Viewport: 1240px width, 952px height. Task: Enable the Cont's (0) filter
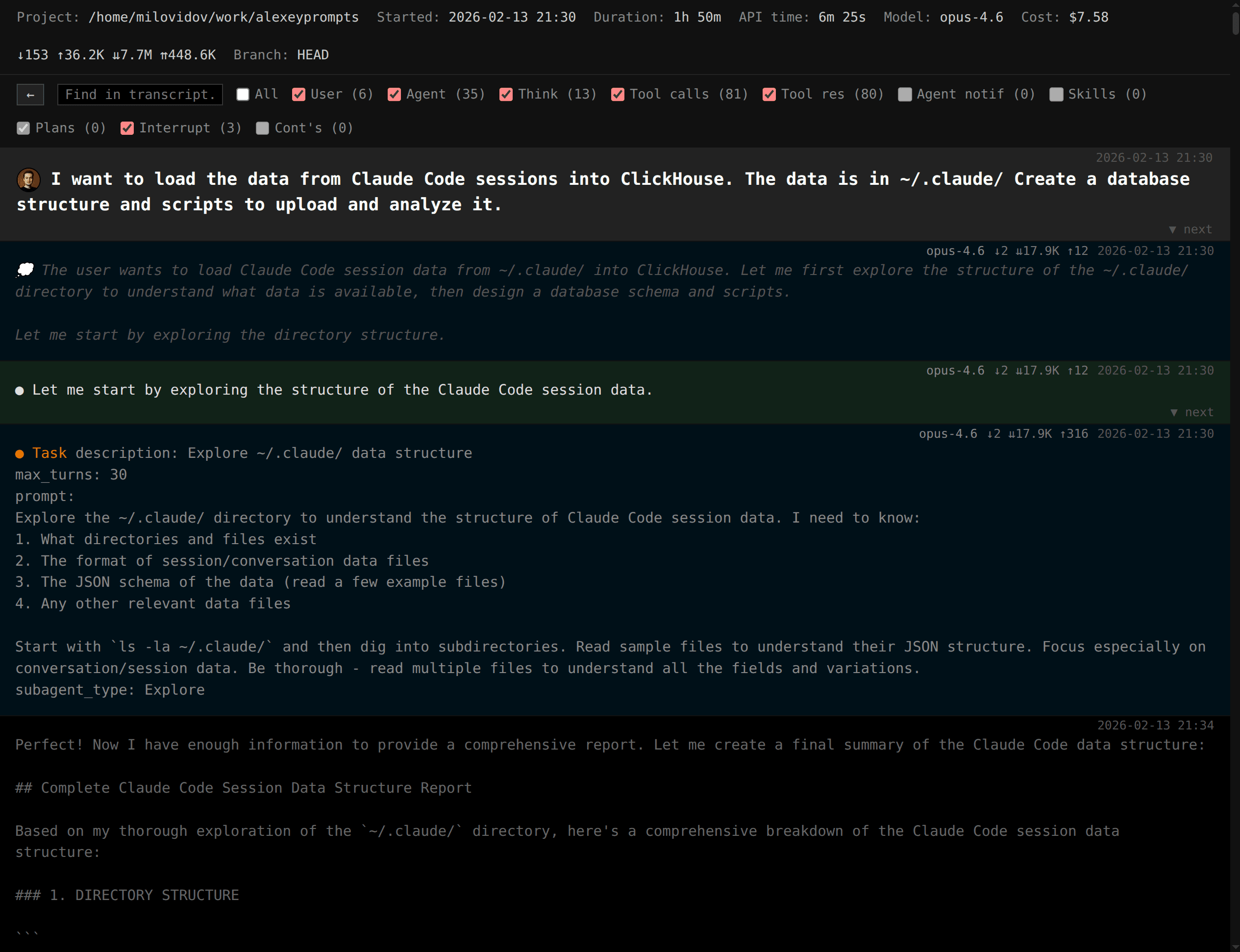coord(262,128)
